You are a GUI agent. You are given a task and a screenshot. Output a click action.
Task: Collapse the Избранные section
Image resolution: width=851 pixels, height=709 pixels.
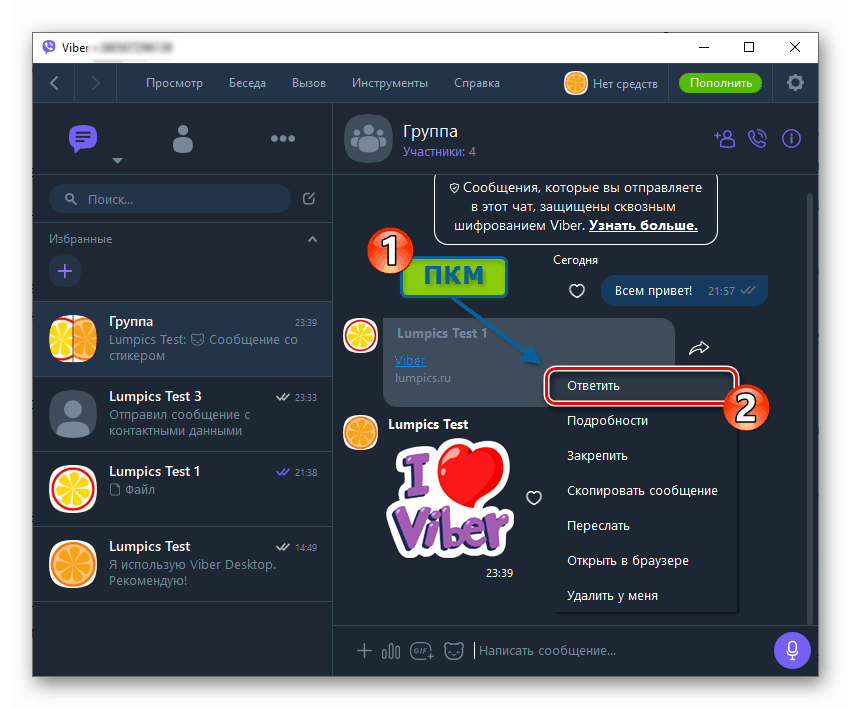pyautogui.click(x=313, y=239)
